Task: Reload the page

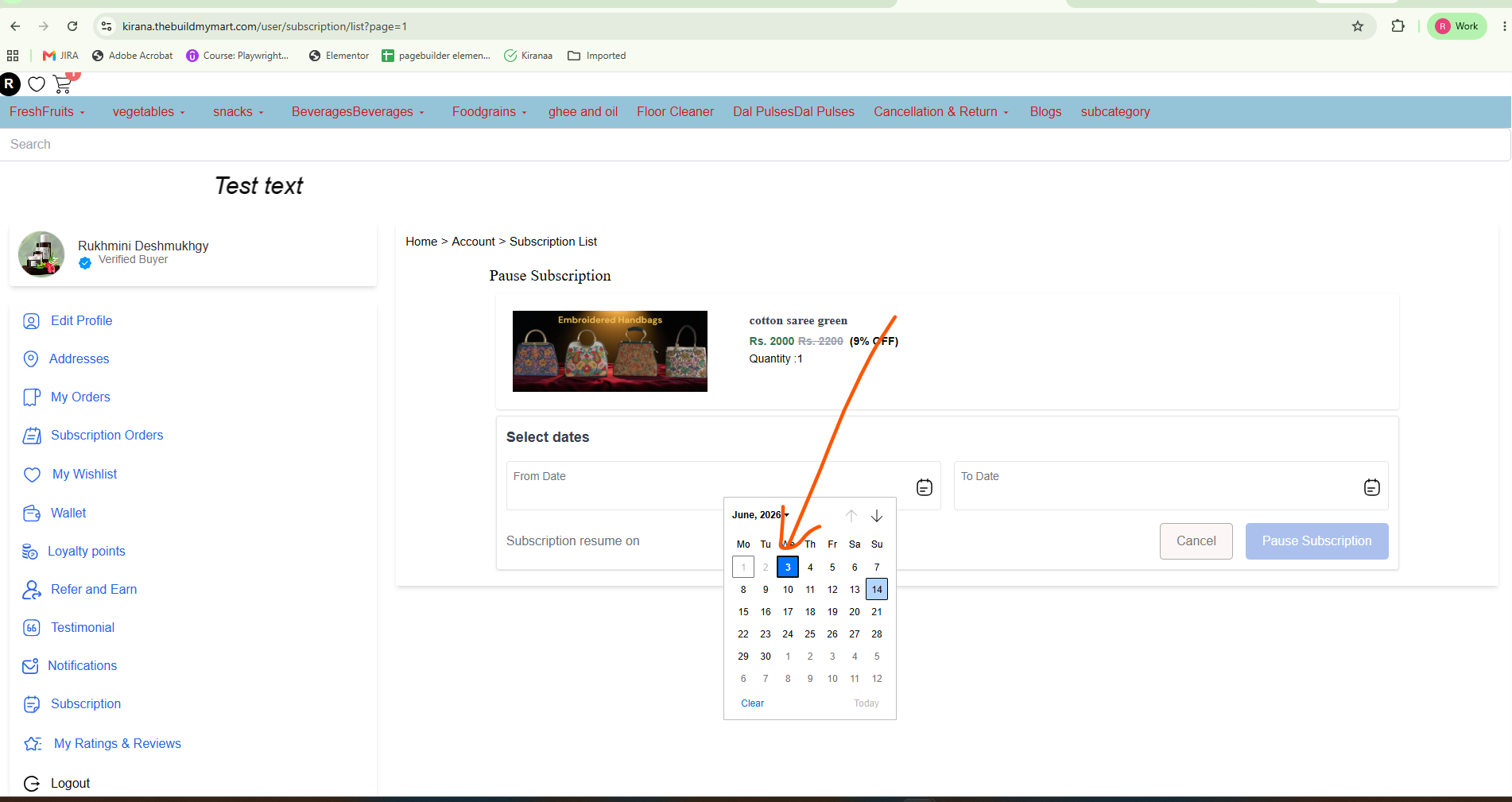Action: click(72, 26)
